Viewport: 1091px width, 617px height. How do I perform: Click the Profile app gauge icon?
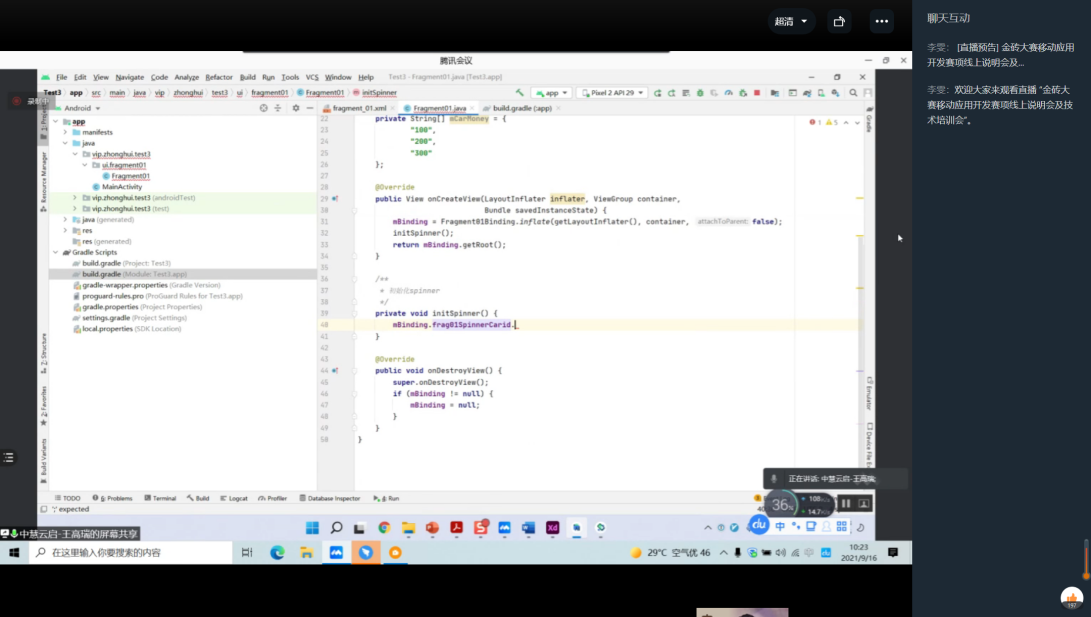tap(728, 93)
